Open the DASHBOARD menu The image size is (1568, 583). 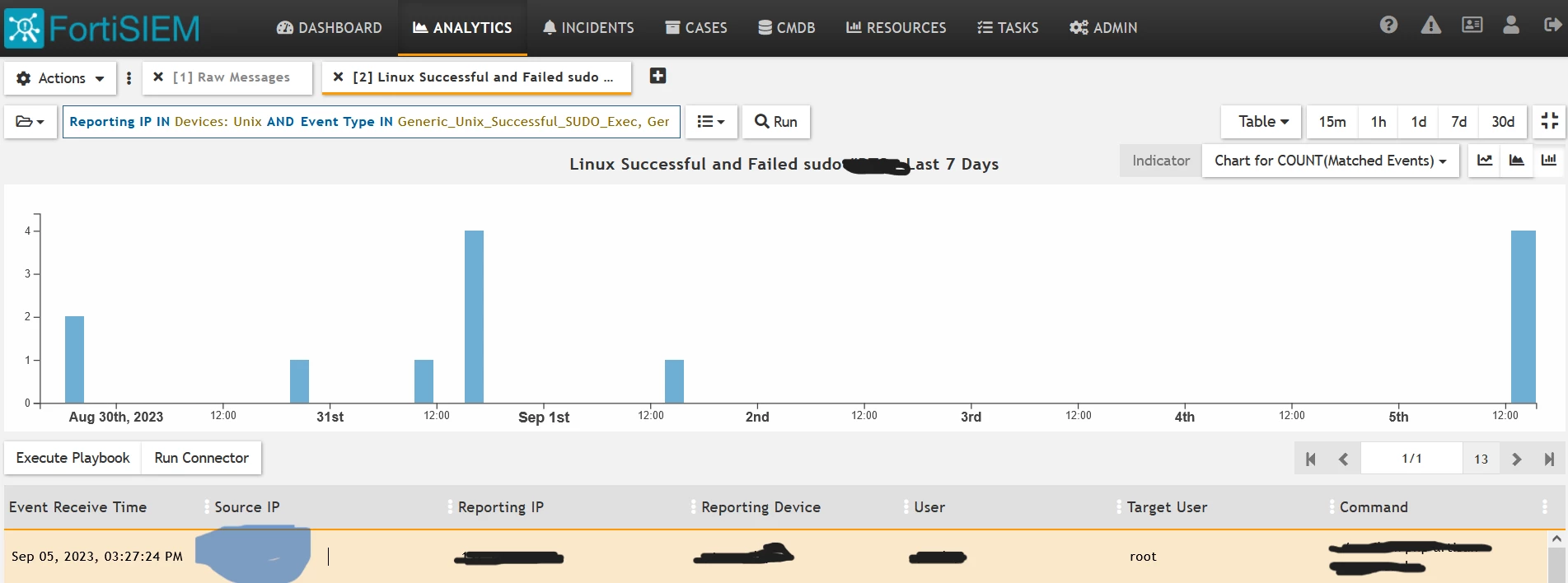pyautogui.click(x=330, y=28)
